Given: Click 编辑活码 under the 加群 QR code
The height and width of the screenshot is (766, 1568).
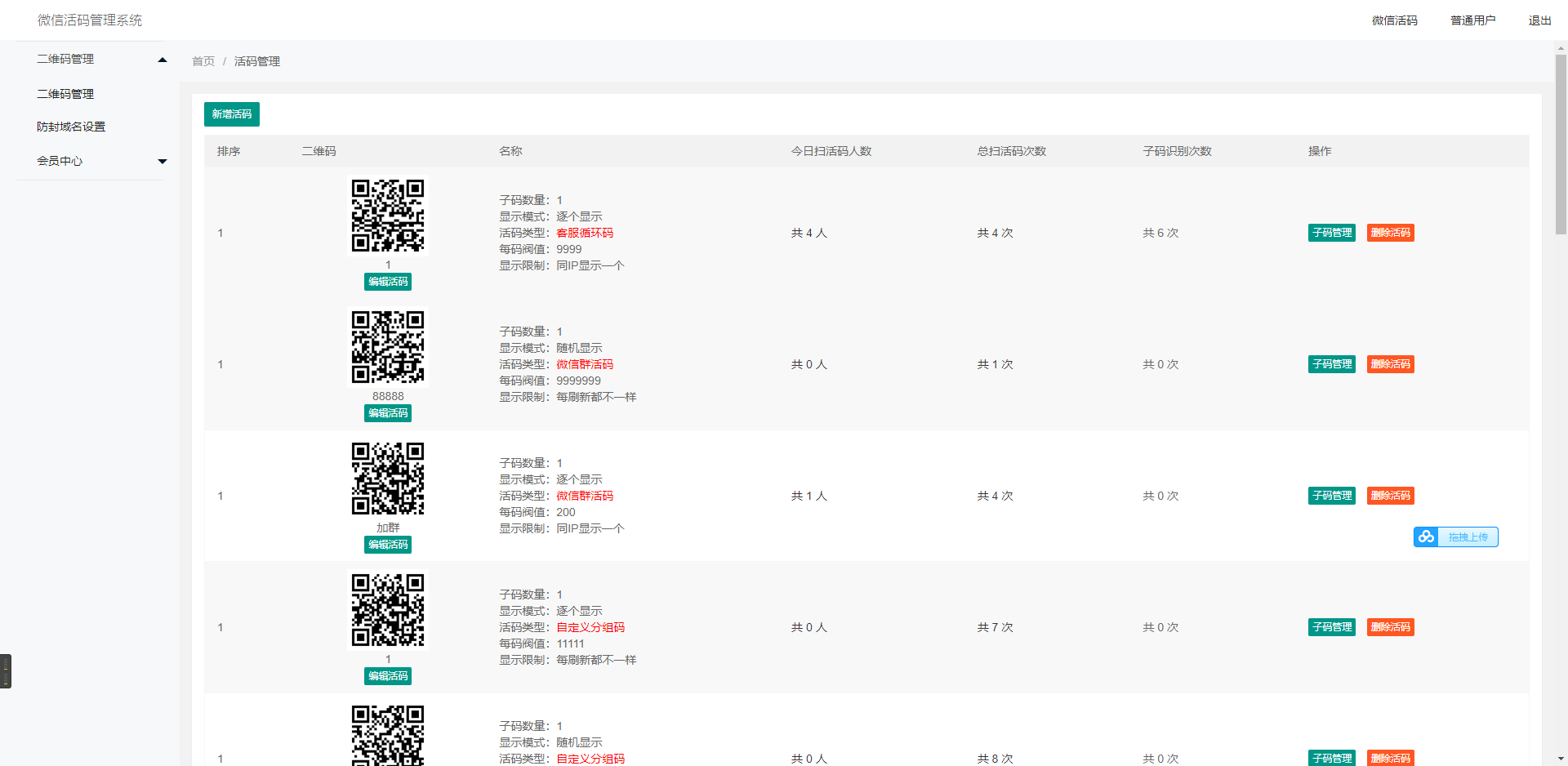Looking at the screenshot, I should tap(388, 545).
